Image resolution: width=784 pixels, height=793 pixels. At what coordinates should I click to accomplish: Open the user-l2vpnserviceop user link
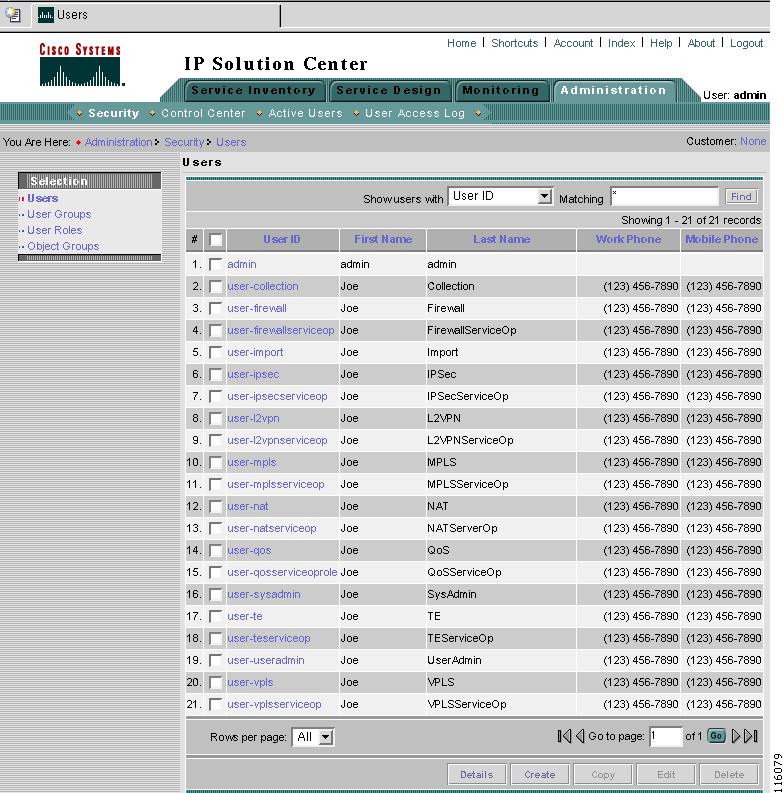(277, 440)
